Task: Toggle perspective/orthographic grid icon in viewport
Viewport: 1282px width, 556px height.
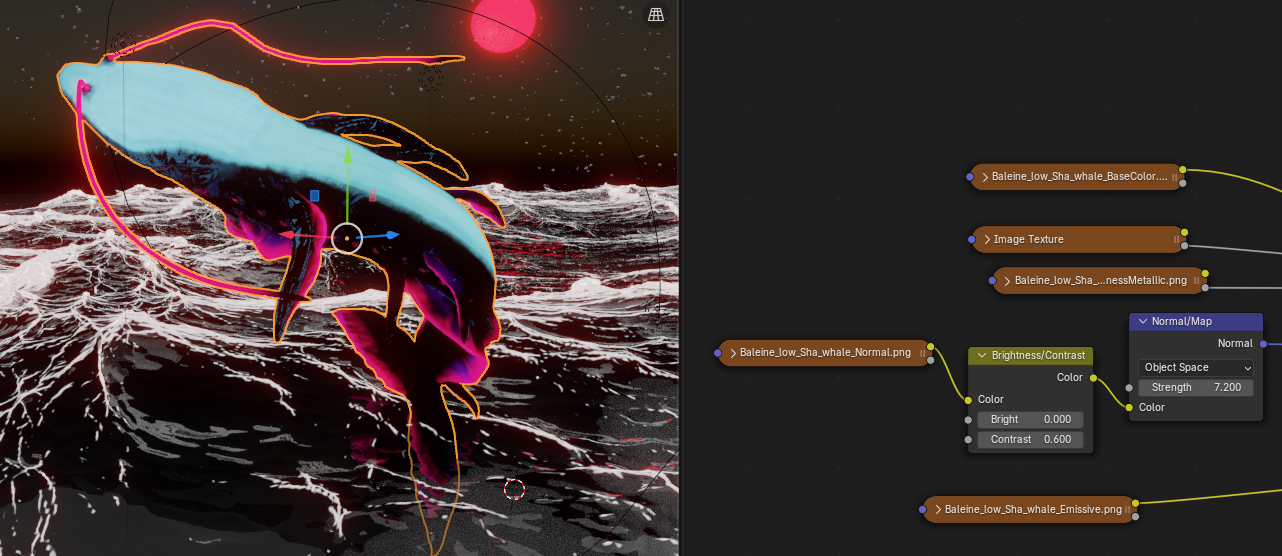Action: point(656,15)
